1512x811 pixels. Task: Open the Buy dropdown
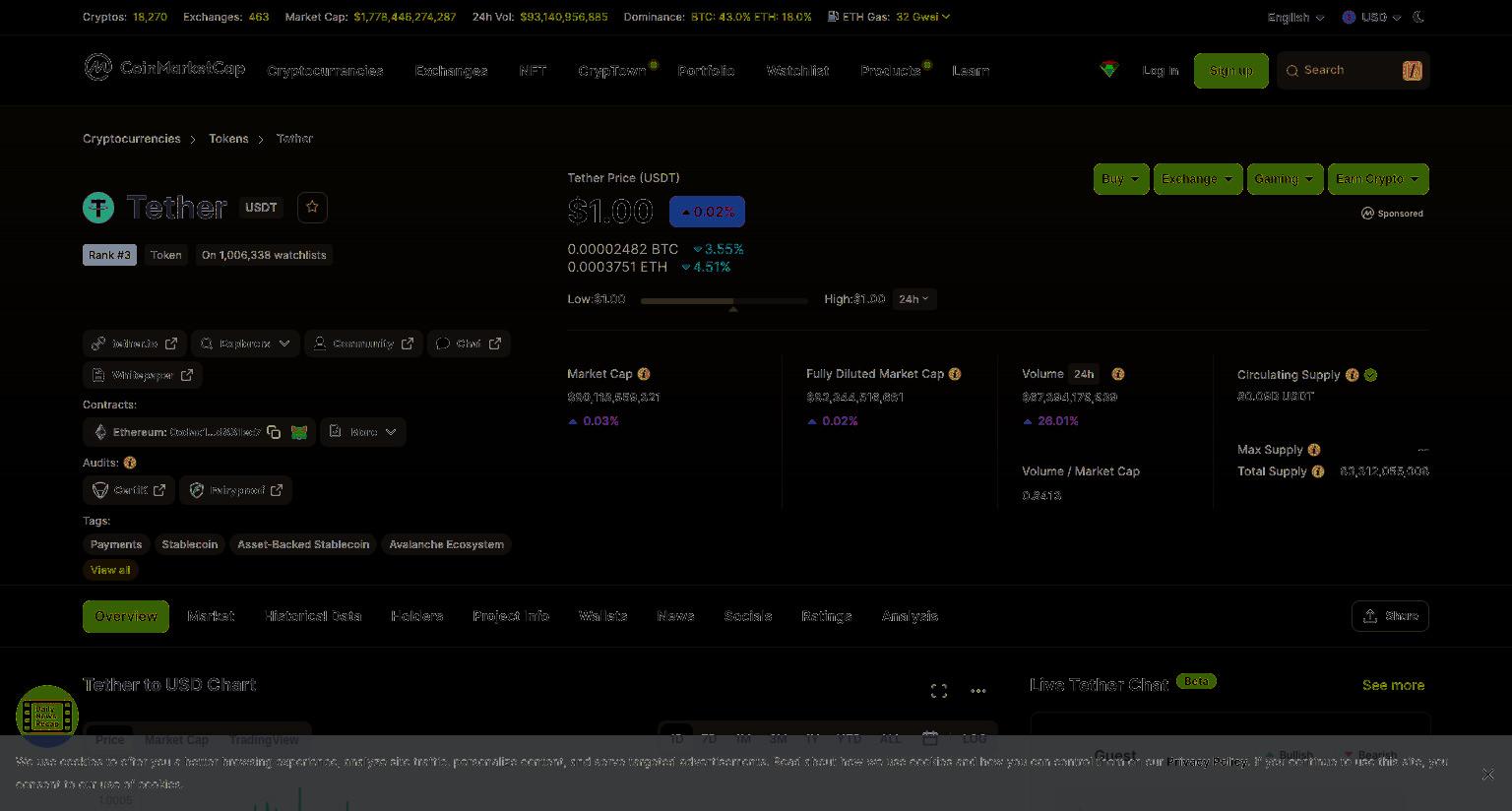click(1121, 179)
